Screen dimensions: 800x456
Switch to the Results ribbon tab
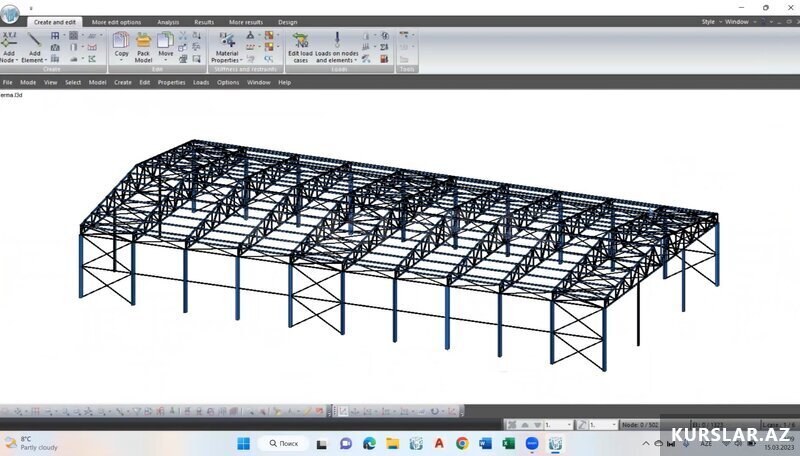pos(203,21)
